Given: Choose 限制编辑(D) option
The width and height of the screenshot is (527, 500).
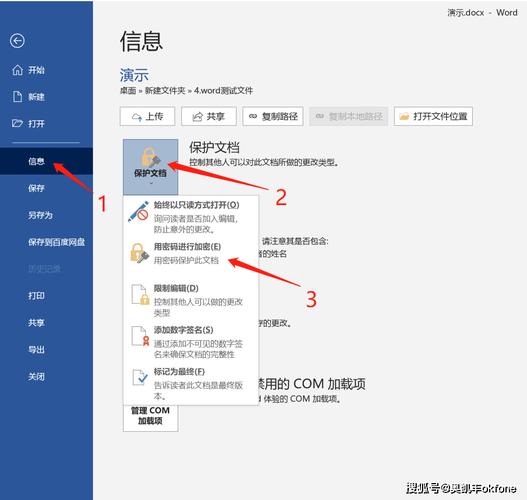Looking at the screenshot, I should tap(191, 300).
